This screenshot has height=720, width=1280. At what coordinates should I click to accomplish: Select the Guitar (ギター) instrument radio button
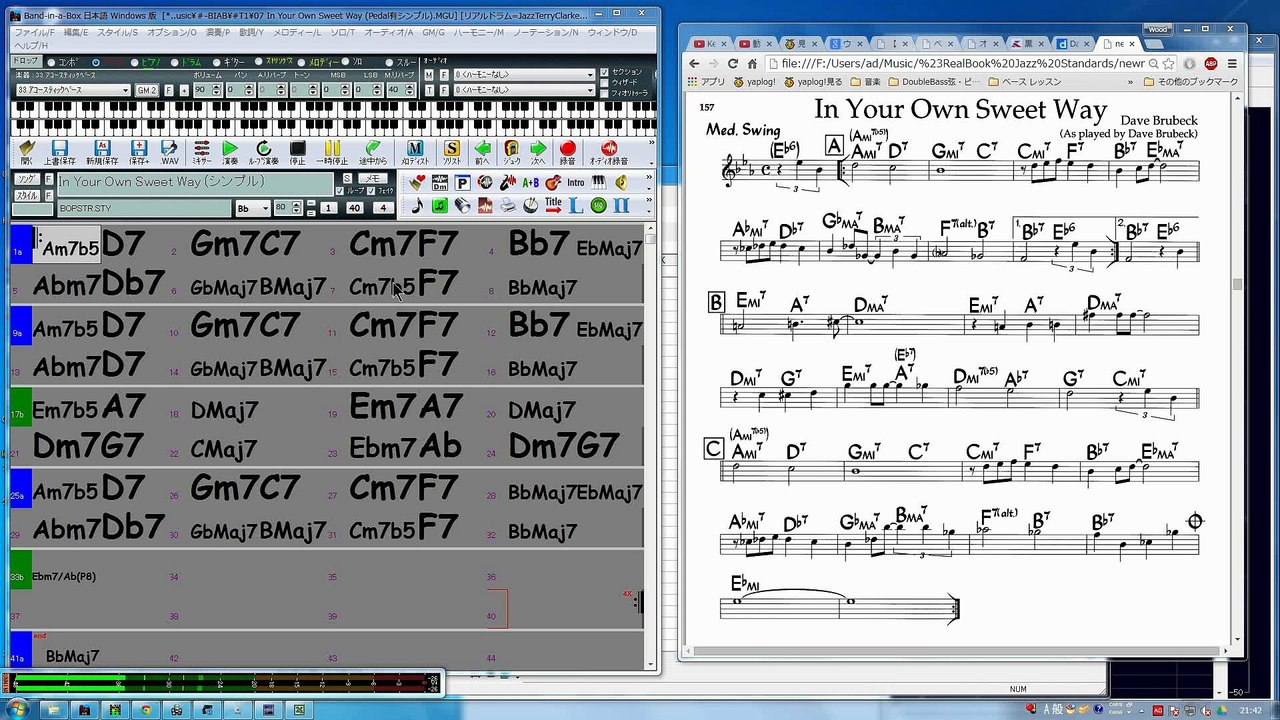(215, 62)
